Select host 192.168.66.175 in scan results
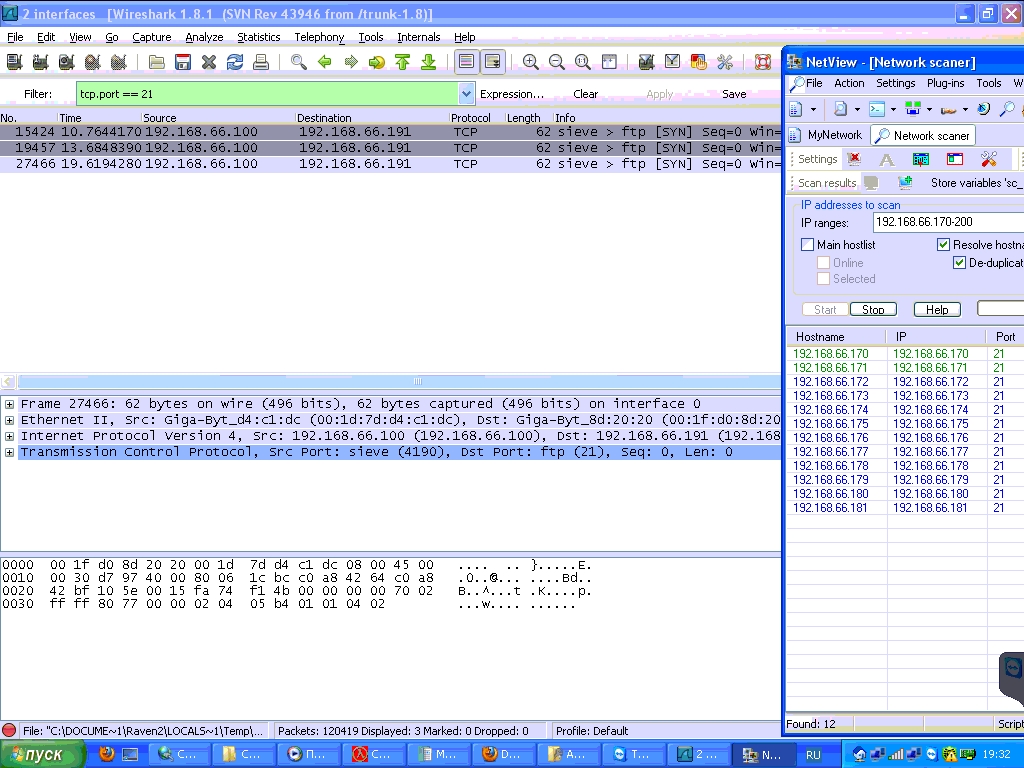Screen dimensions: 1024x768 (x=904, y=424)
